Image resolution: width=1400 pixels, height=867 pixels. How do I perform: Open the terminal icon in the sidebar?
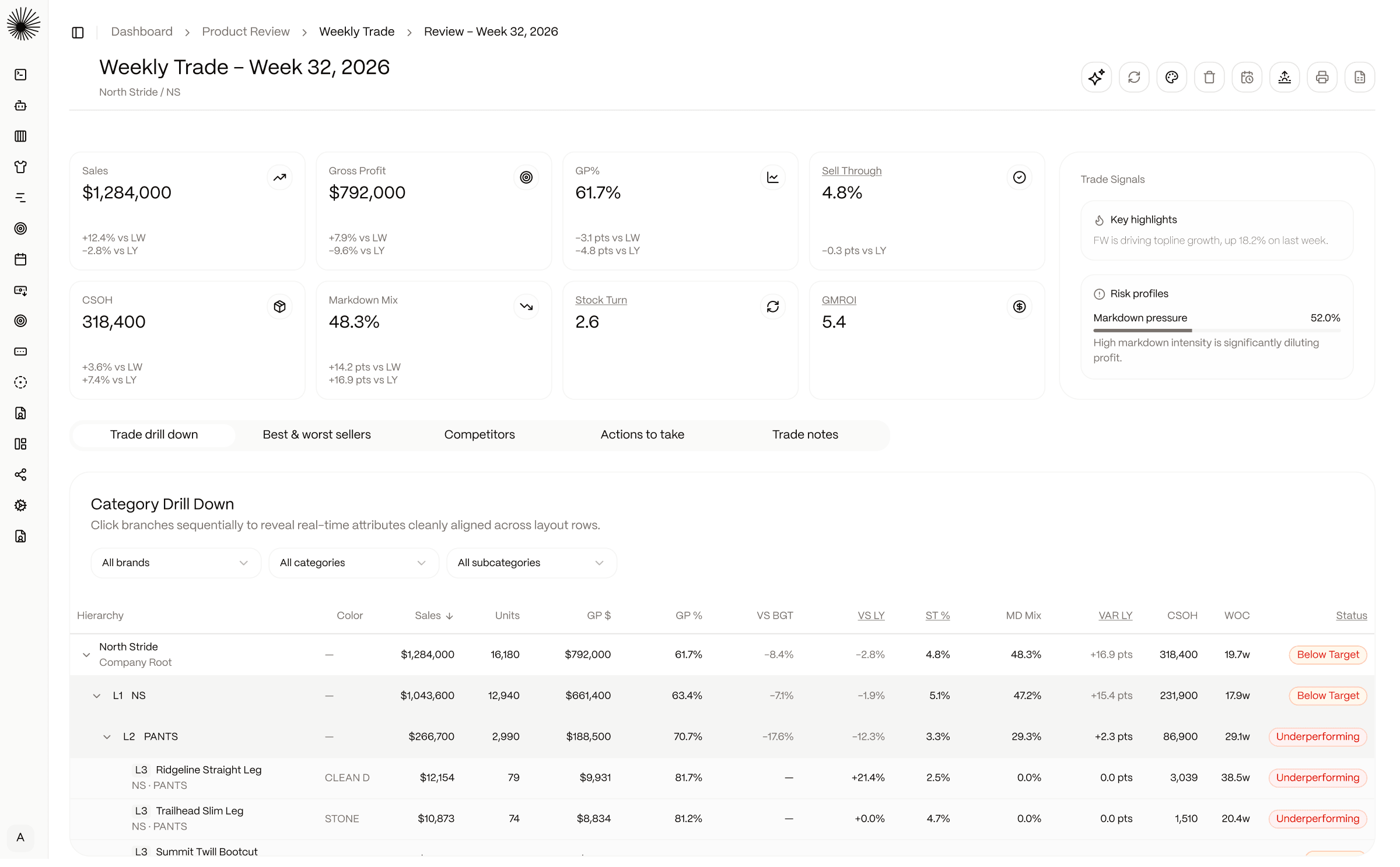pyautogui.click(x=20, y=75)
